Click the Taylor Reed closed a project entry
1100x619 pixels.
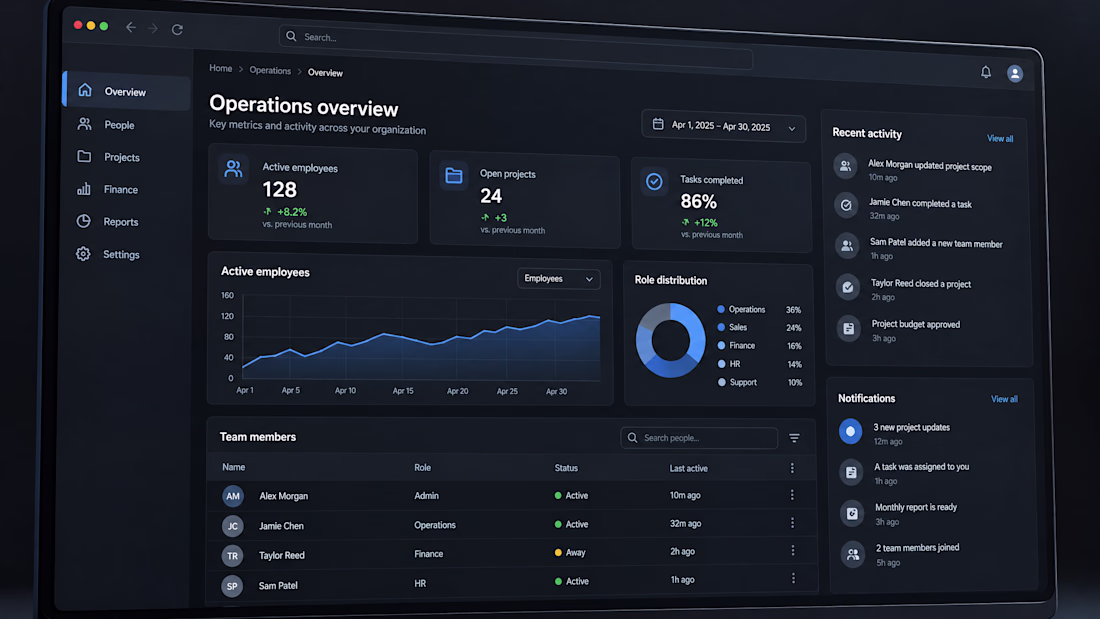[905, 289]
